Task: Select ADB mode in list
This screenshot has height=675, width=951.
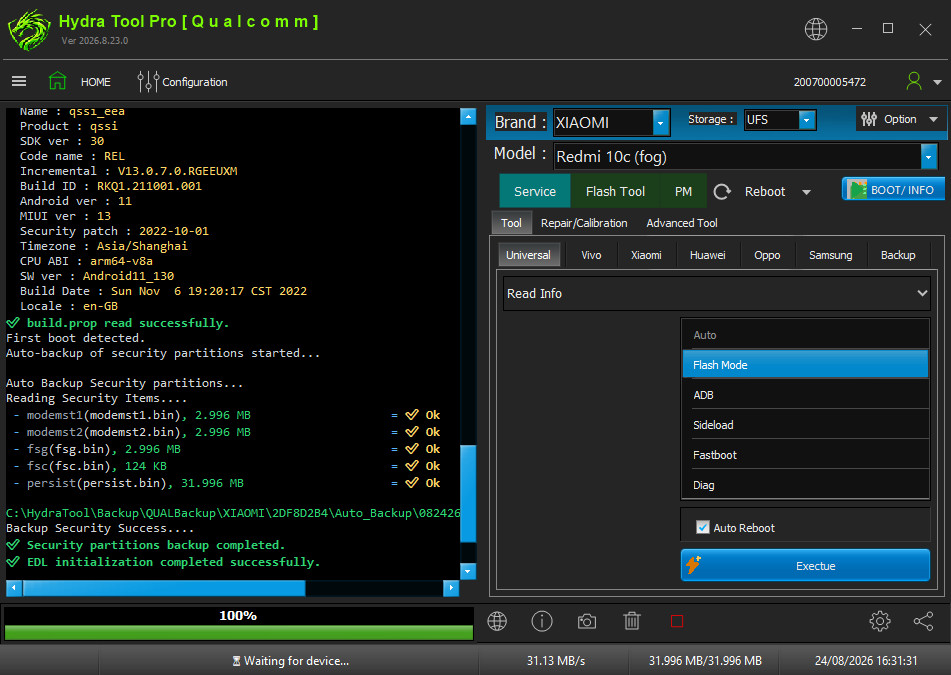Action: (805, 395)
